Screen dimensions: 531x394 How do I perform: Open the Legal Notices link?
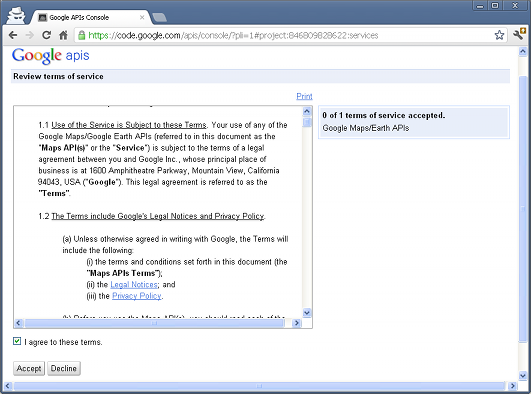point(134,285)
